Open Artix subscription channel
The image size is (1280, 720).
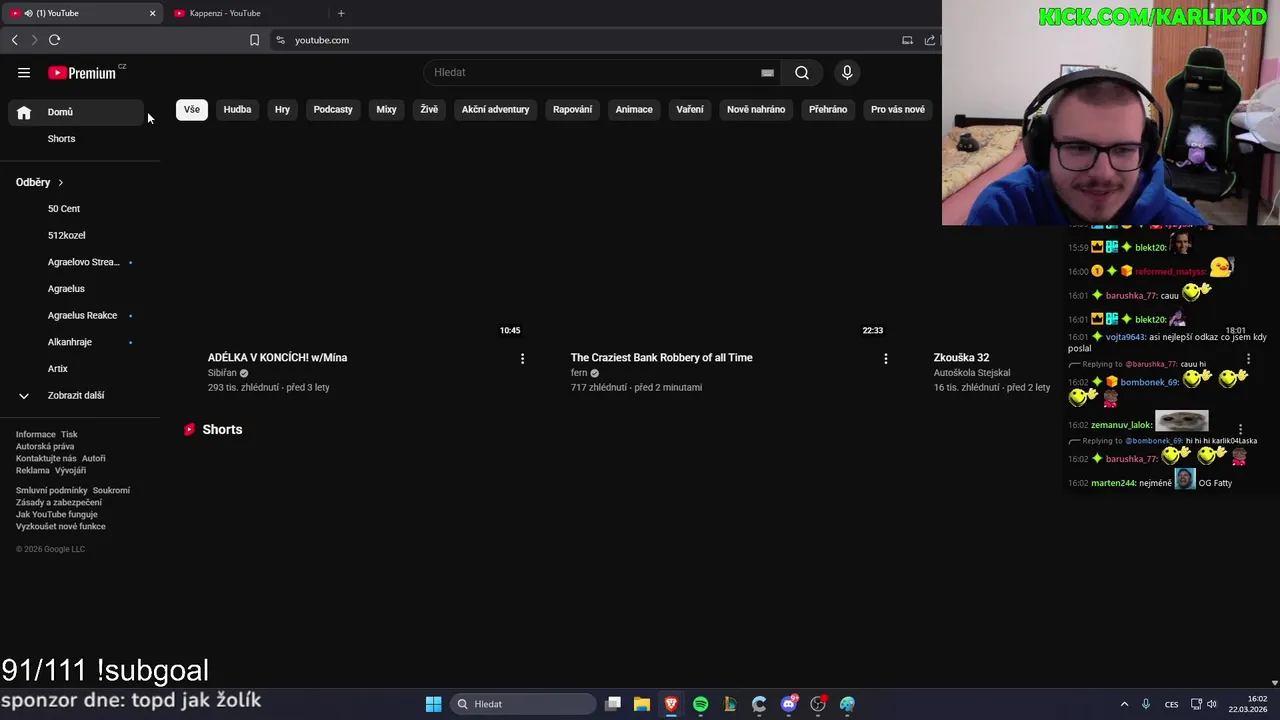pyautogui.click(x=58, y=369)
